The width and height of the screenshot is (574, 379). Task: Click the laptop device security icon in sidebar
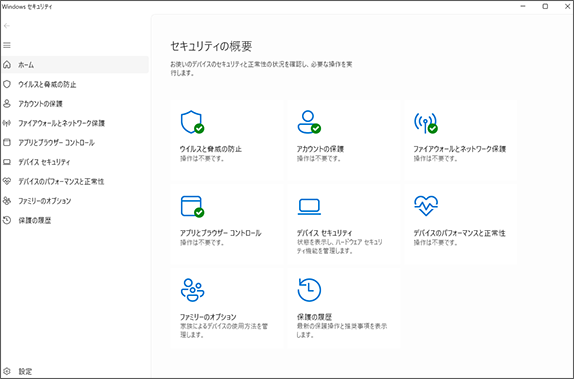pos(7,162)
